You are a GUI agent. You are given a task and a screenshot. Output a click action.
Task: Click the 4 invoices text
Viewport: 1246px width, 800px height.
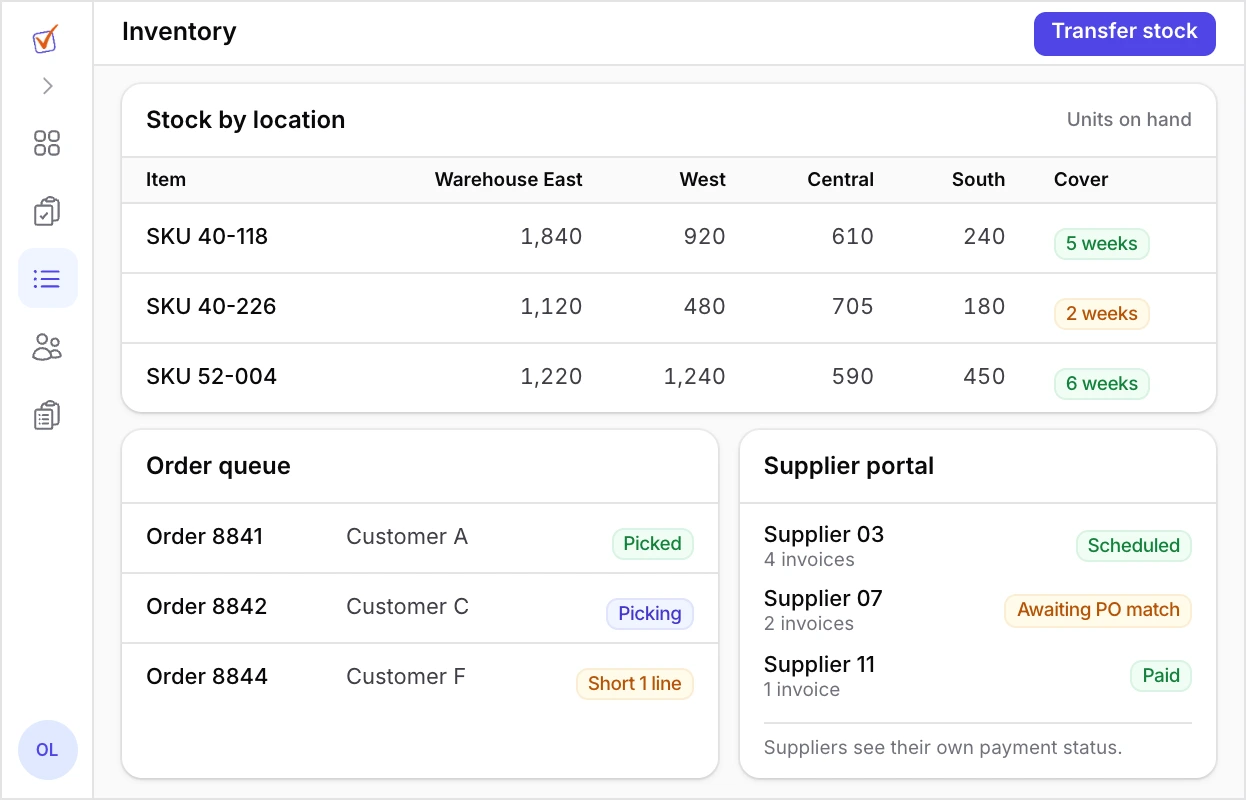[x=809, y=560]
